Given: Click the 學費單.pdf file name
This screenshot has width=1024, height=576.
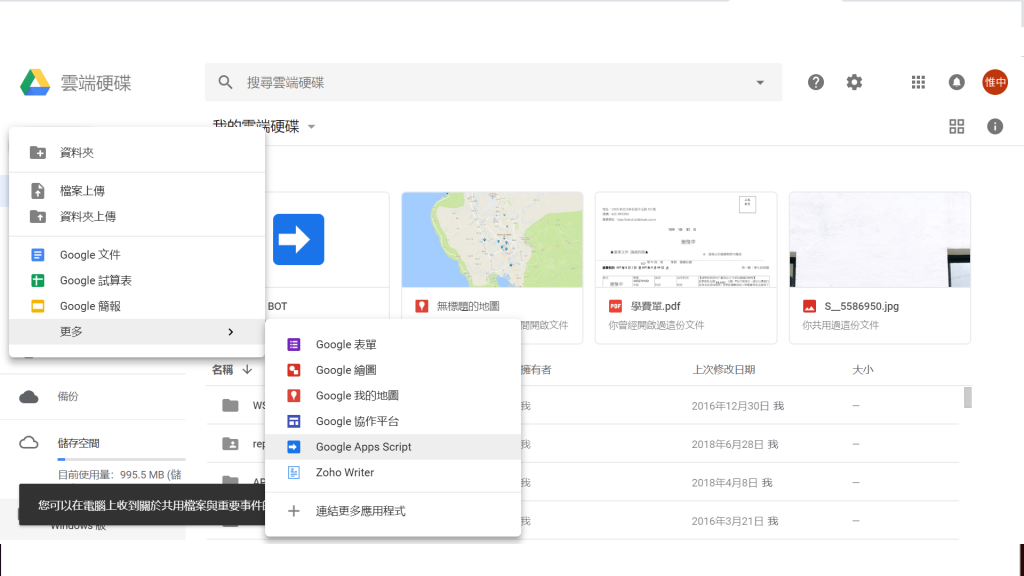Looking at the screenshot, I should point(656,306).
